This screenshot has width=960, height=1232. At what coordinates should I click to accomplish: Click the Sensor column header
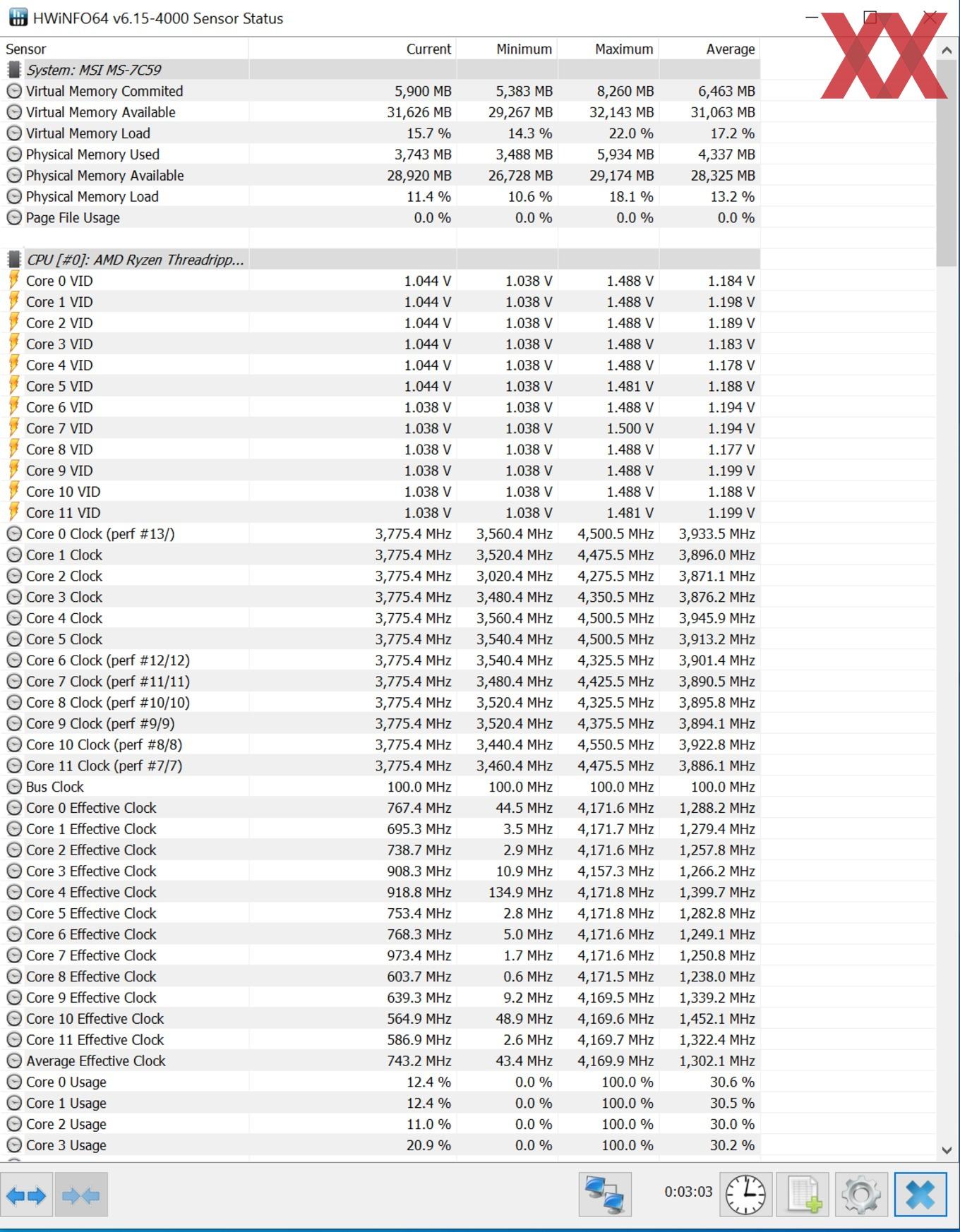click(124, 49)
